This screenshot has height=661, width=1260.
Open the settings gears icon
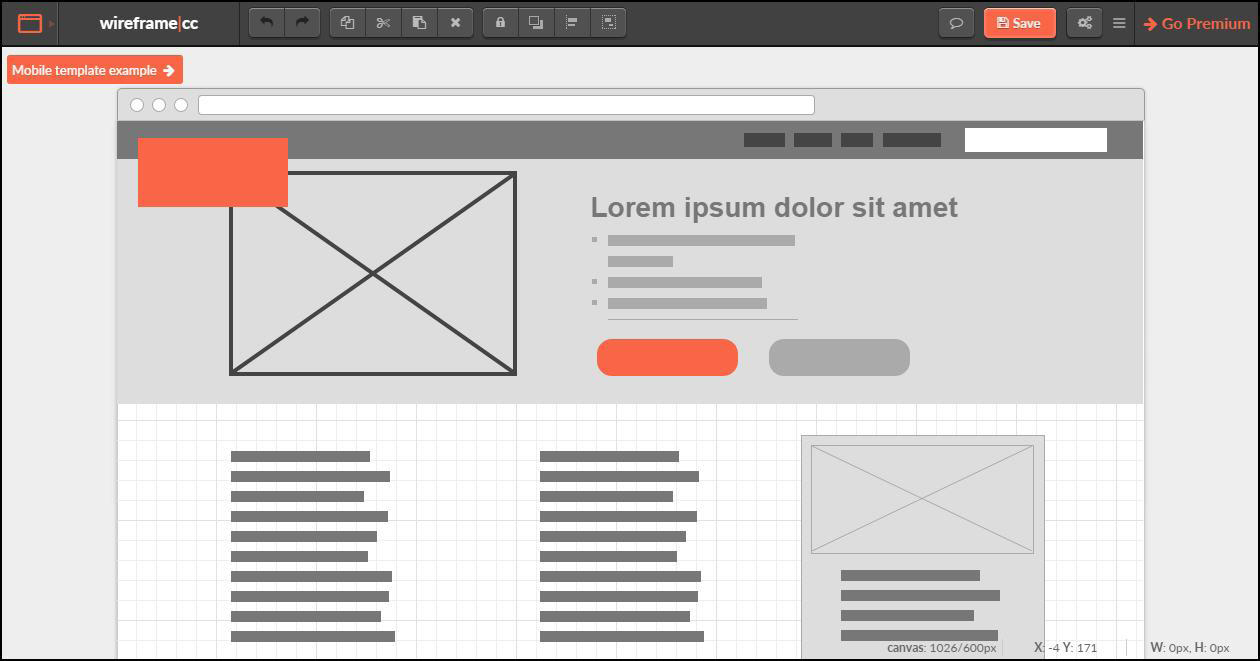pos(1084,23)
